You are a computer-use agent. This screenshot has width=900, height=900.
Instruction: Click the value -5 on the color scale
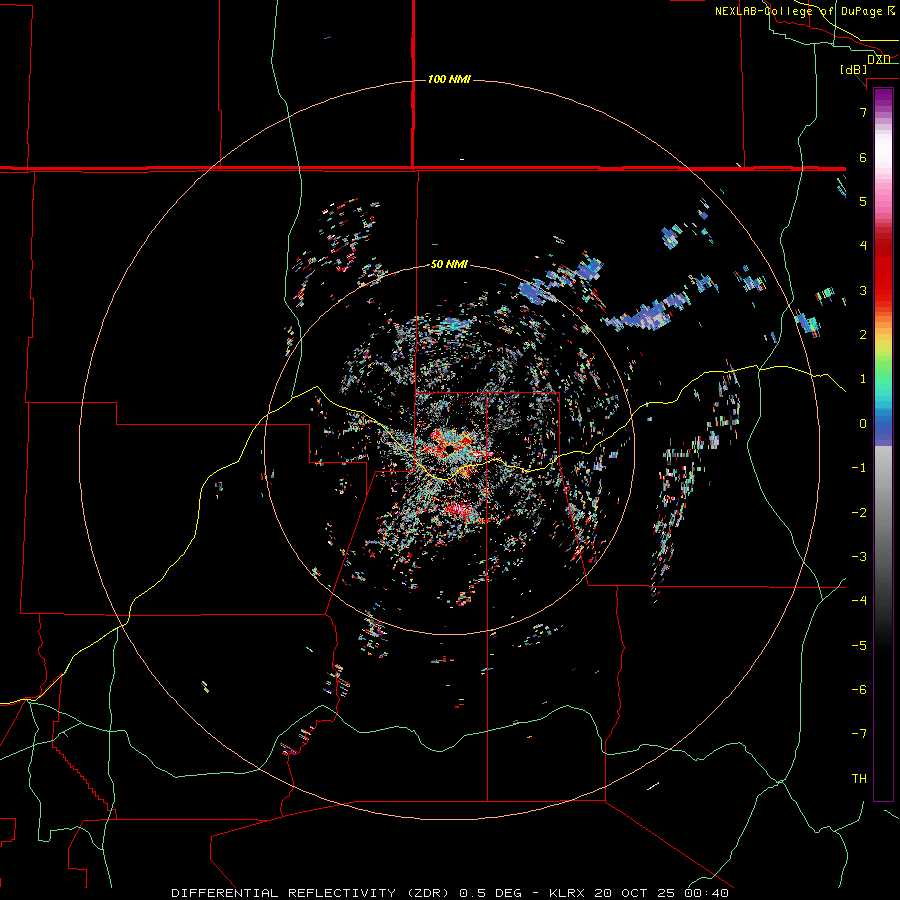pos(859,646)
